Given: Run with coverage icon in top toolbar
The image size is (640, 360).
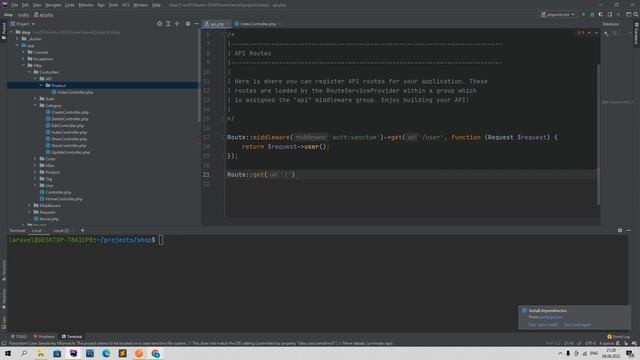Looking at the screenshot, I should tap(601, 14).
